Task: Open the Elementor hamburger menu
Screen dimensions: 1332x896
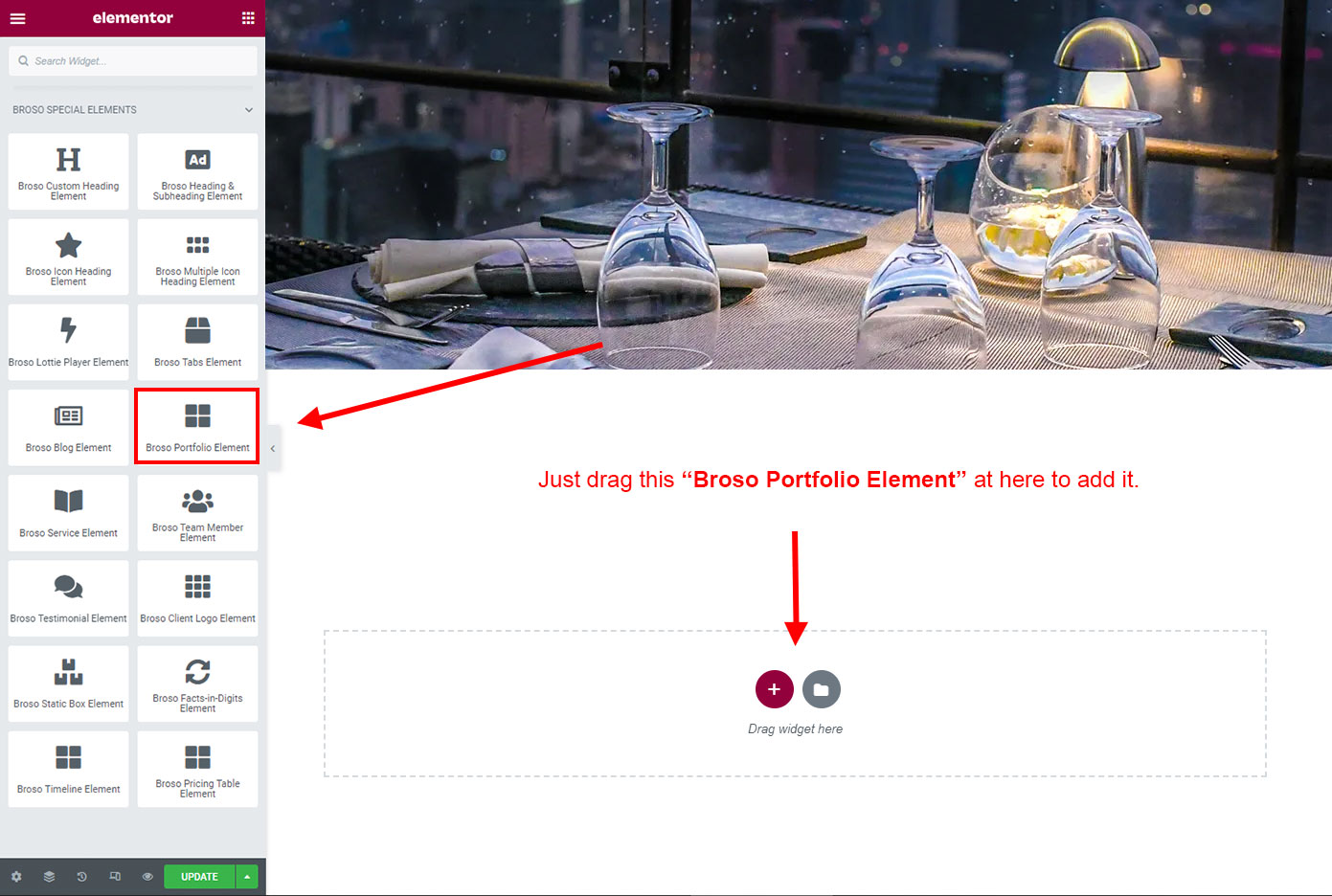Action: [17, 18]
